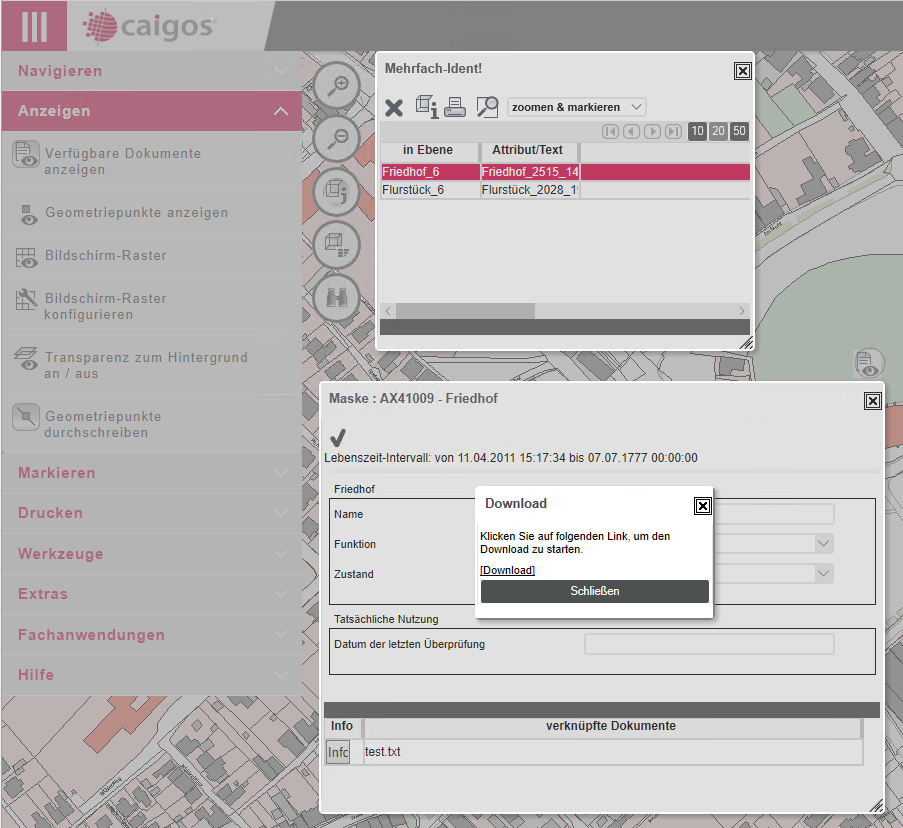Click the binoculars search map button
Viewport: 903px width, 828px height.
(337, 297)
